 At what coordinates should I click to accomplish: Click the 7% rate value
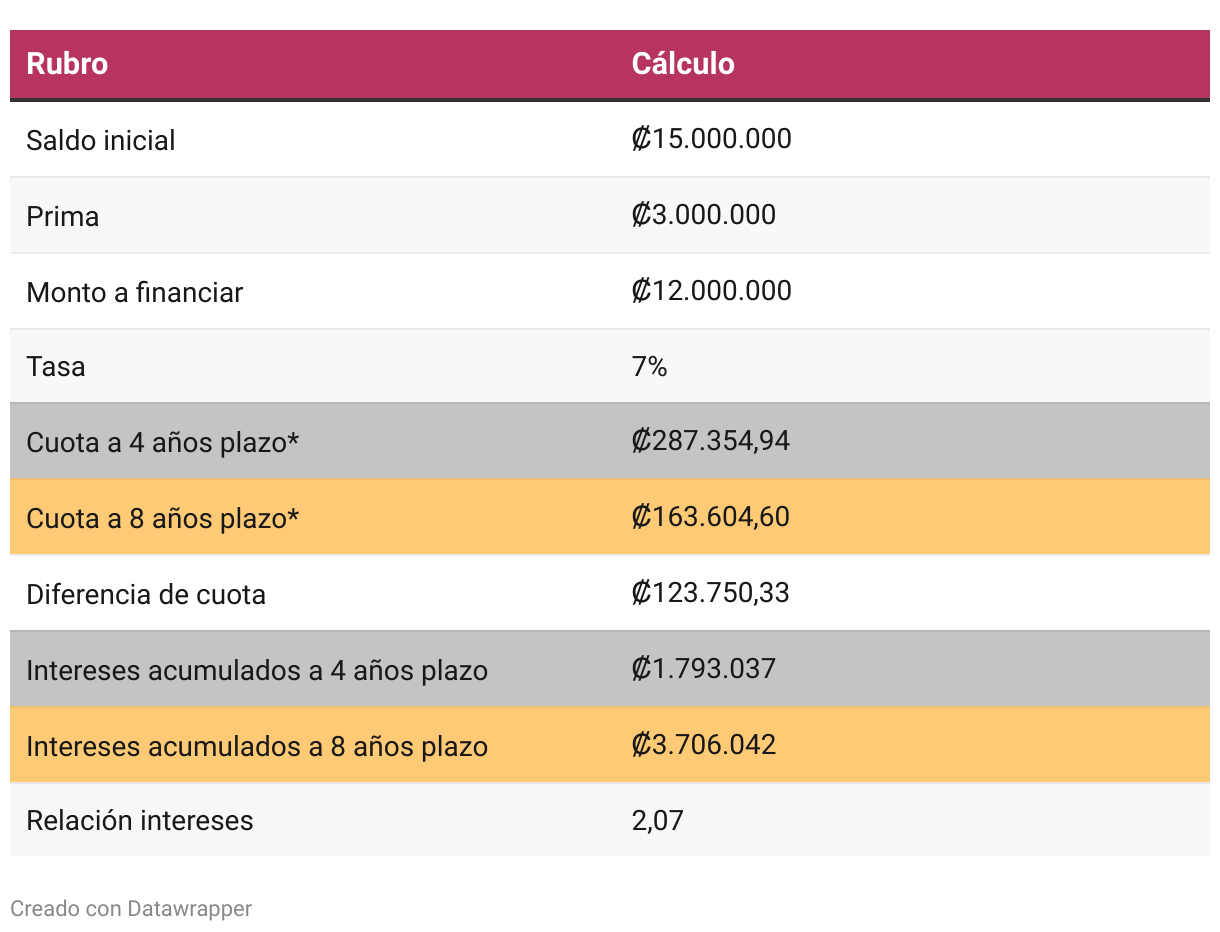pos(649,367)
